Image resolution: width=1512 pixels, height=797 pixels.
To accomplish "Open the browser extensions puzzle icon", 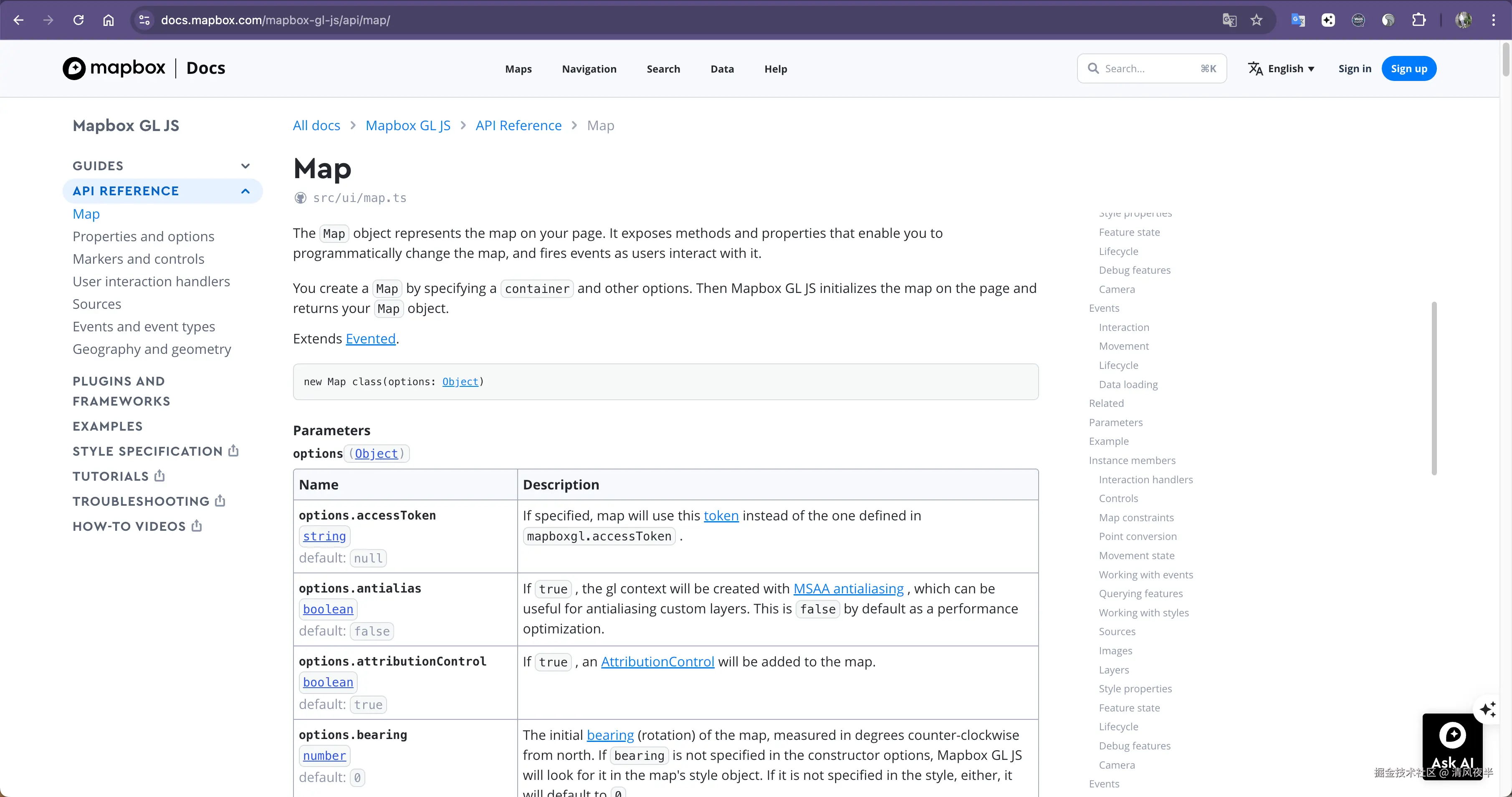I will point(1418,20).
